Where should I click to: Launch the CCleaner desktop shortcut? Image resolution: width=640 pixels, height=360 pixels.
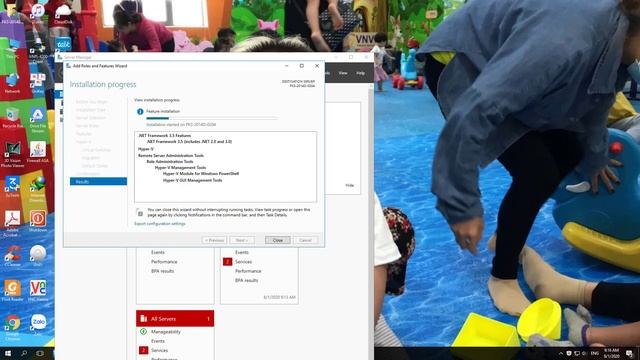tap(13, 255)
